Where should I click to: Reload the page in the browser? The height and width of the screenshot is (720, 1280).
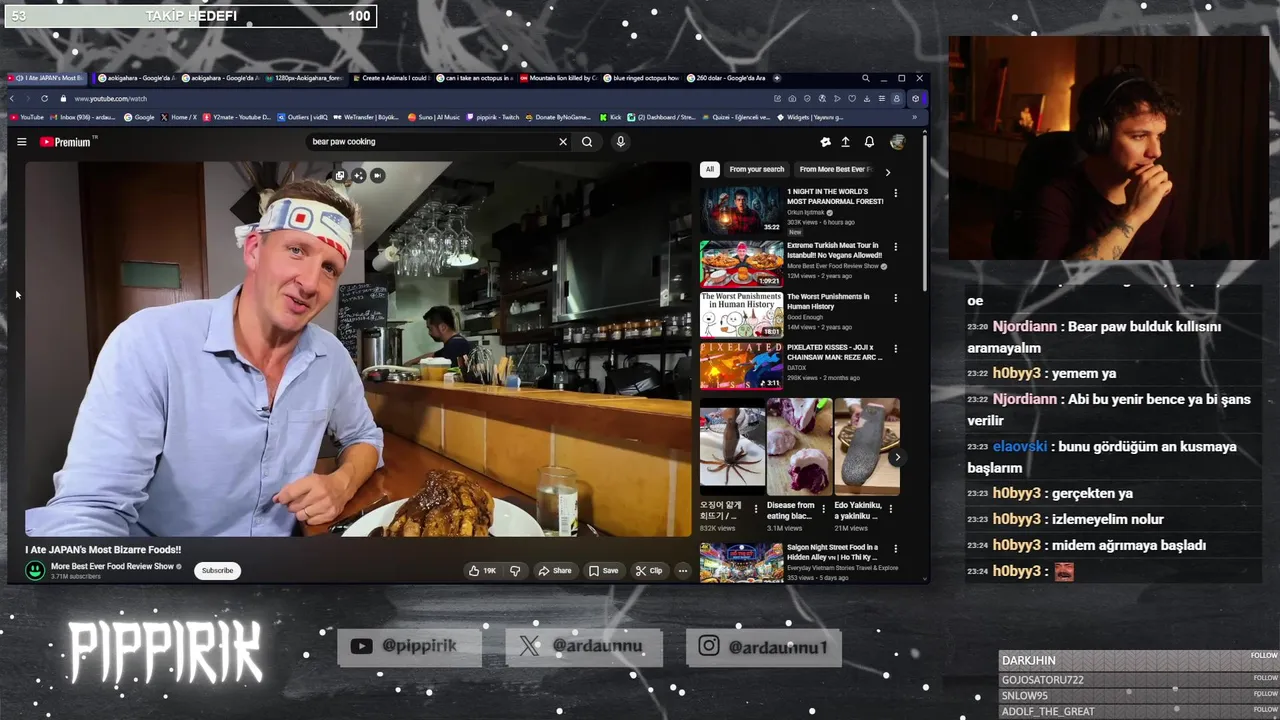44,98
